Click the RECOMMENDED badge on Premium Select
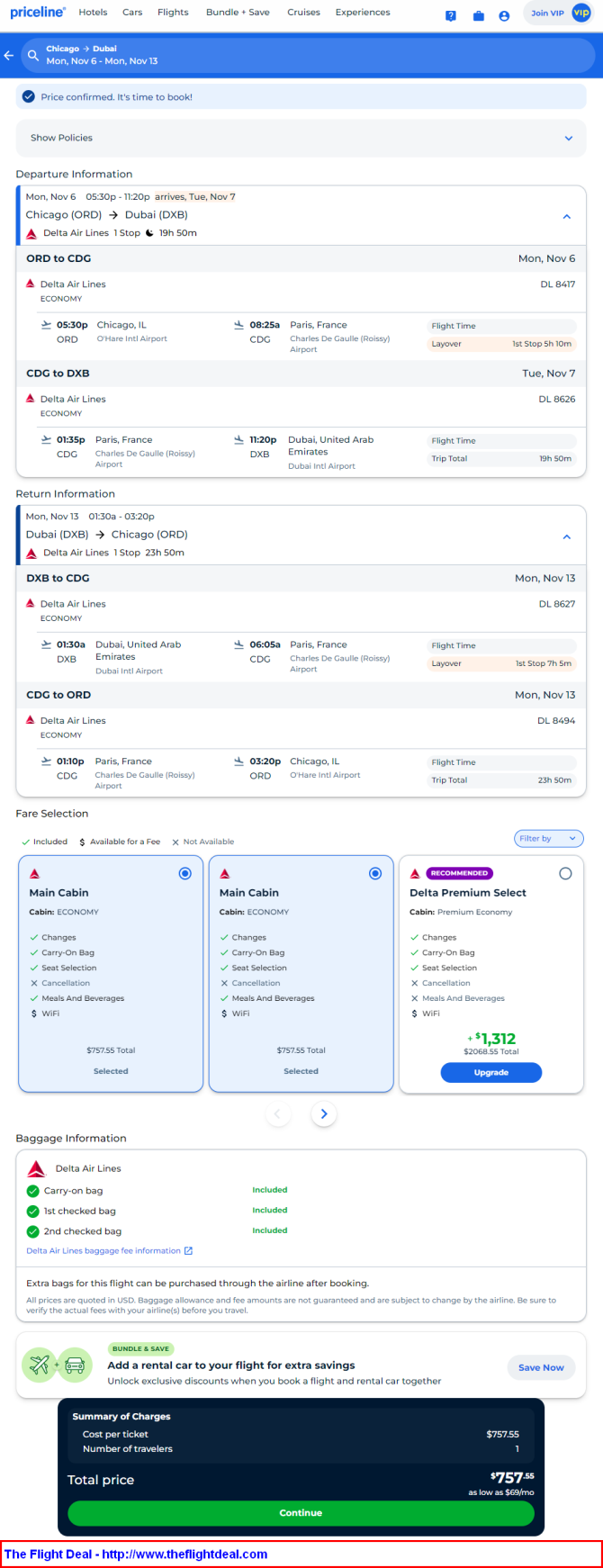The height and width of the screenshot is (1568, 603). tap(459, 873)
